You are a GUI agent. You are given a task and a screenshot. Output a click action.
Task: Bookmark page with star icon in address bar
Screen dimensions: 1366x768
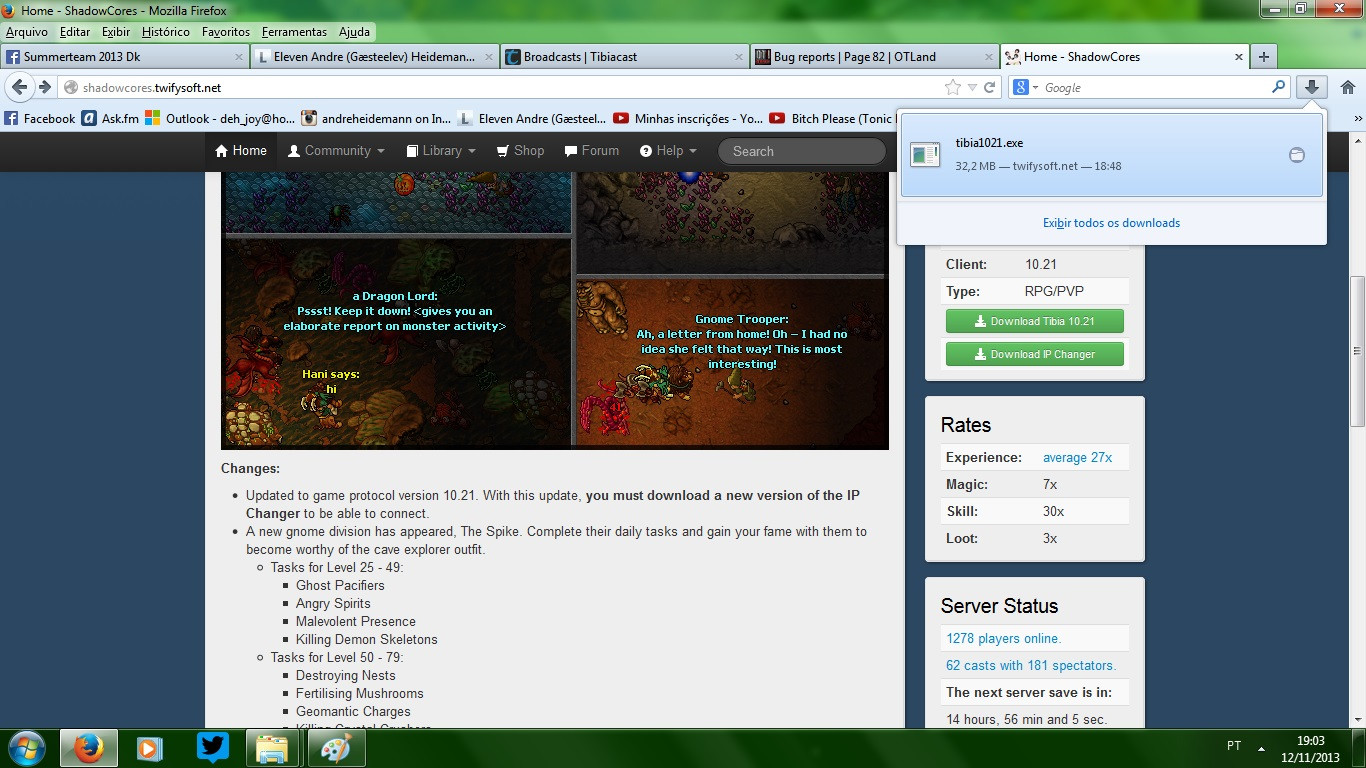click(x=953, y=87)
